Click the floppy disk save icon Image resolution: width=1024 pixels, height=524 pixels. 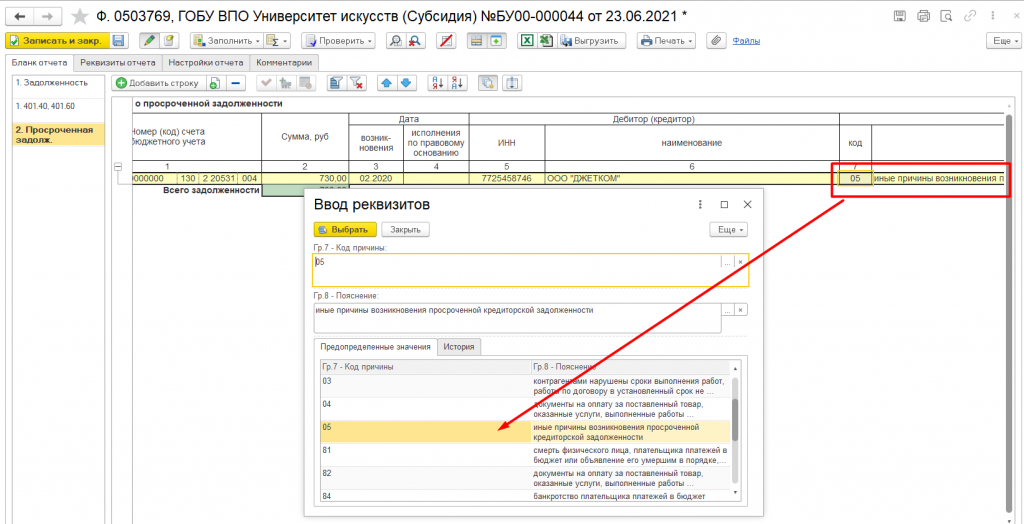pyautogui.click(x=118, y=41)
